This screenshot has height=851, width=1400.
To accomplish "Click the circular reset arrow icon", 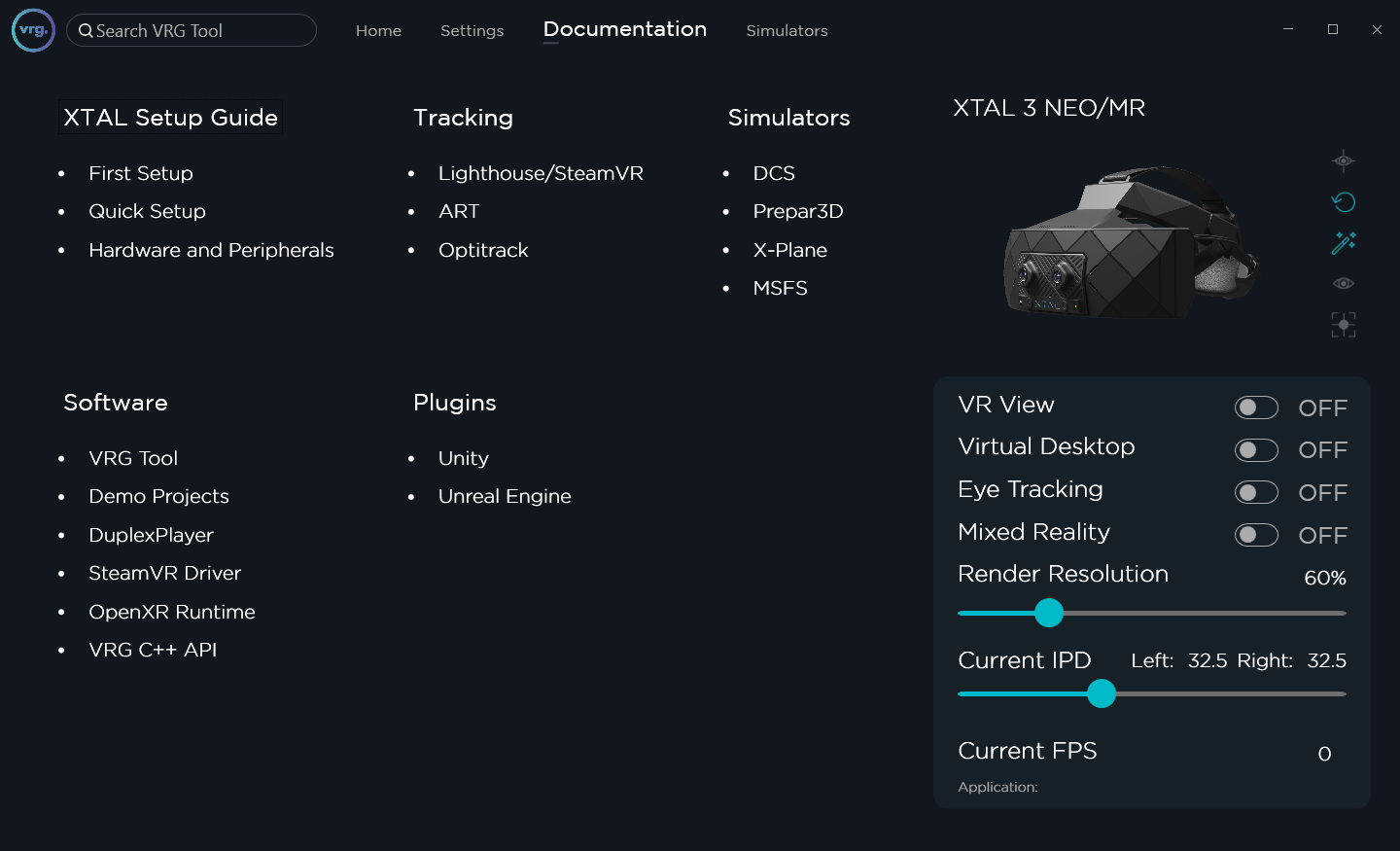I will [x=1343, y=202].
